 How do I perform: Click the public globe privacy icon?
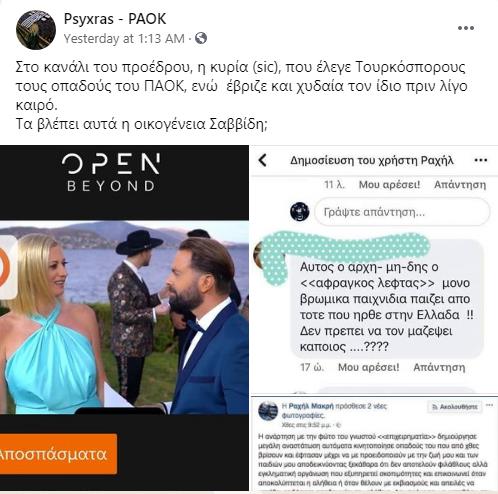[201, 38]
